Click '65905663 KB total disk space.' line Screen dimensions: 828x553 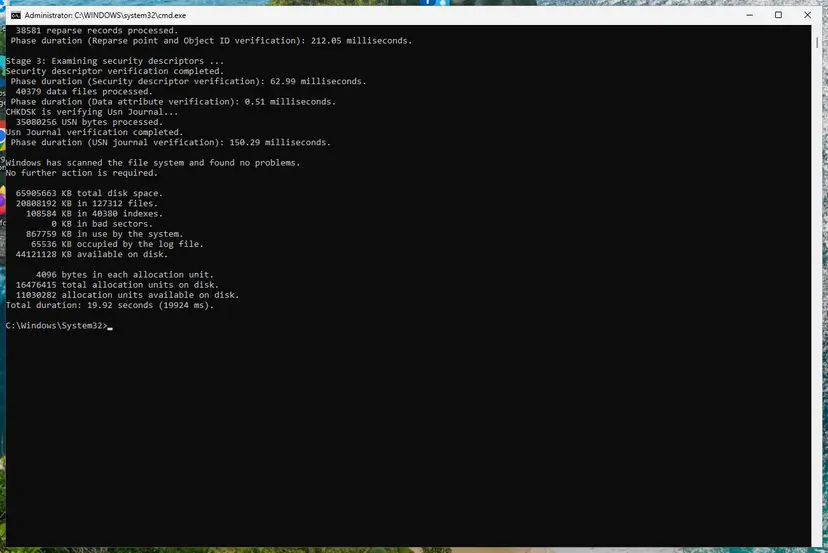(x=89, y=193)
